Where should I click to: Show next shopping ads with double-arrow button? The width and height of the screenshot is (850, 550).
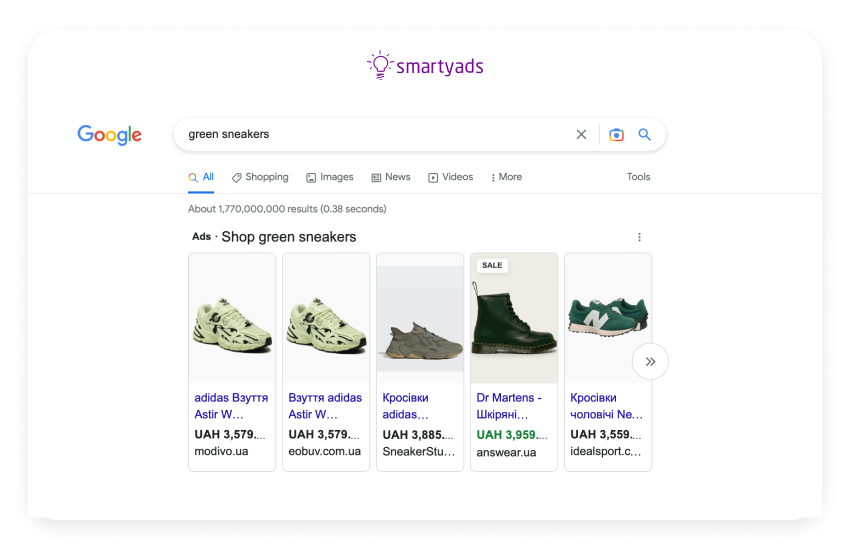(650, 361)
